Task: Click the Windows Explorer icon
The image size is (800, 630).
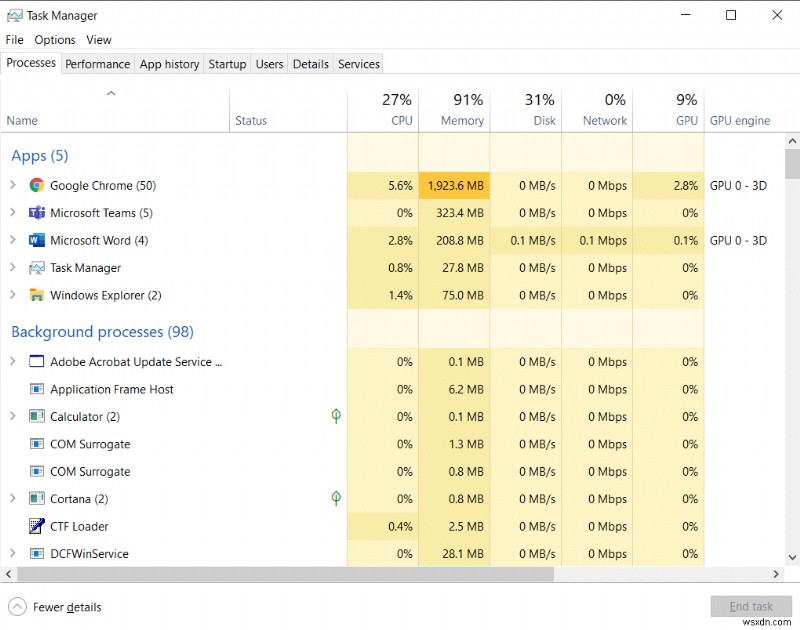Action: pos(36,295)
